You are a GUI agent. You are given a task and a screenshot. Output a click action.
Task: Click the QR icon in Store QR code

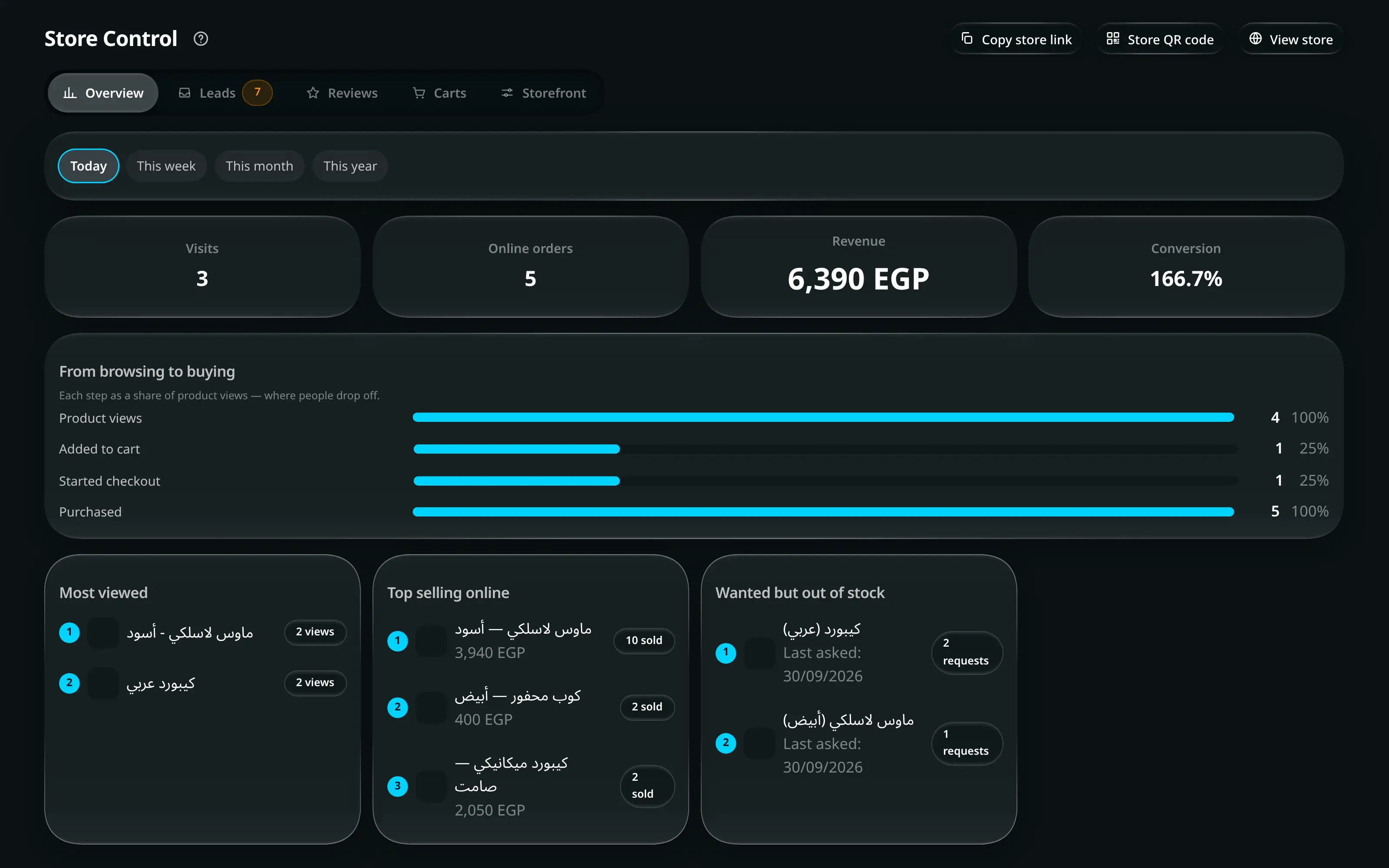coord(1113,39)
